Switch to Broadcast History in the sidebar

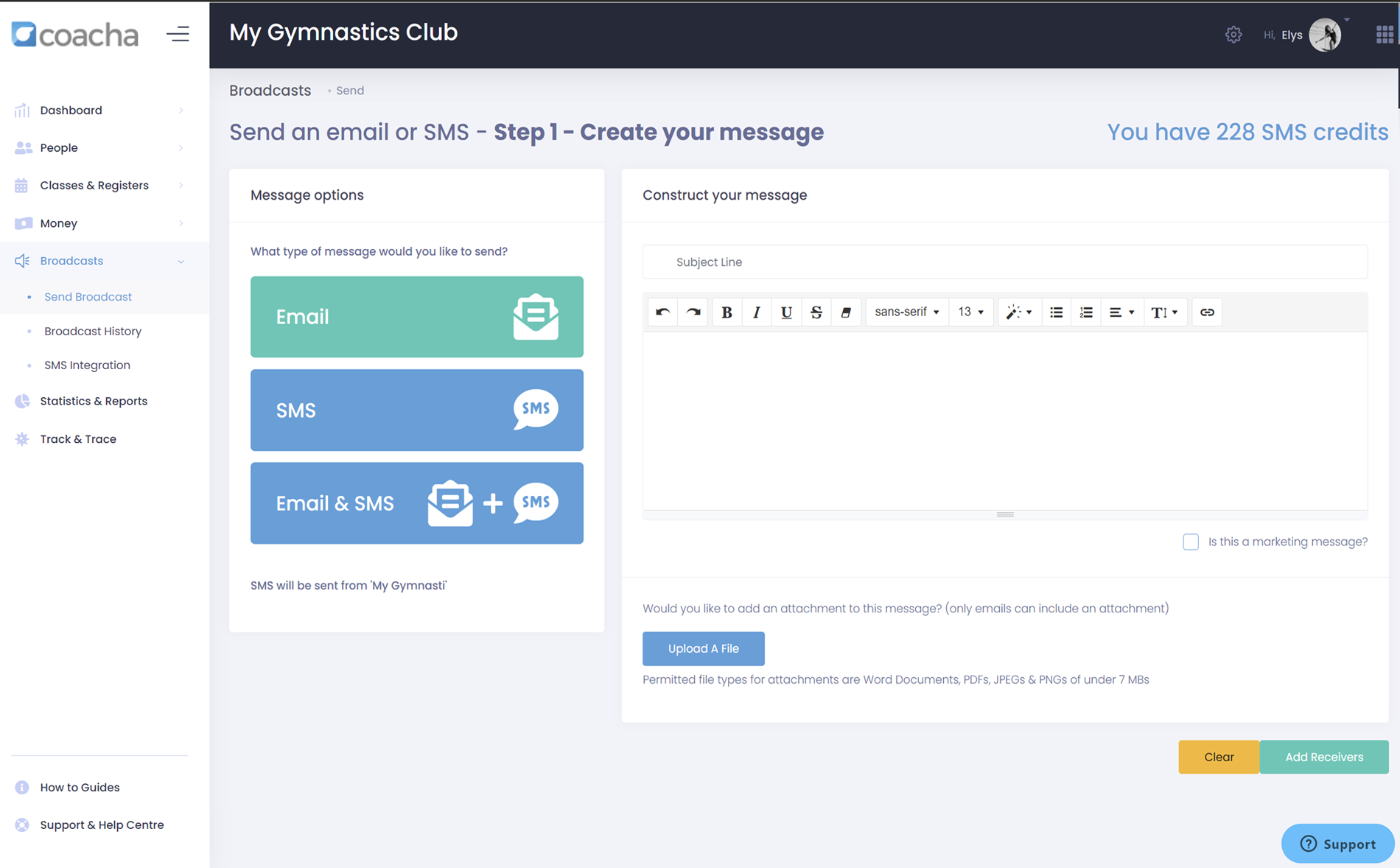point(93,331)
